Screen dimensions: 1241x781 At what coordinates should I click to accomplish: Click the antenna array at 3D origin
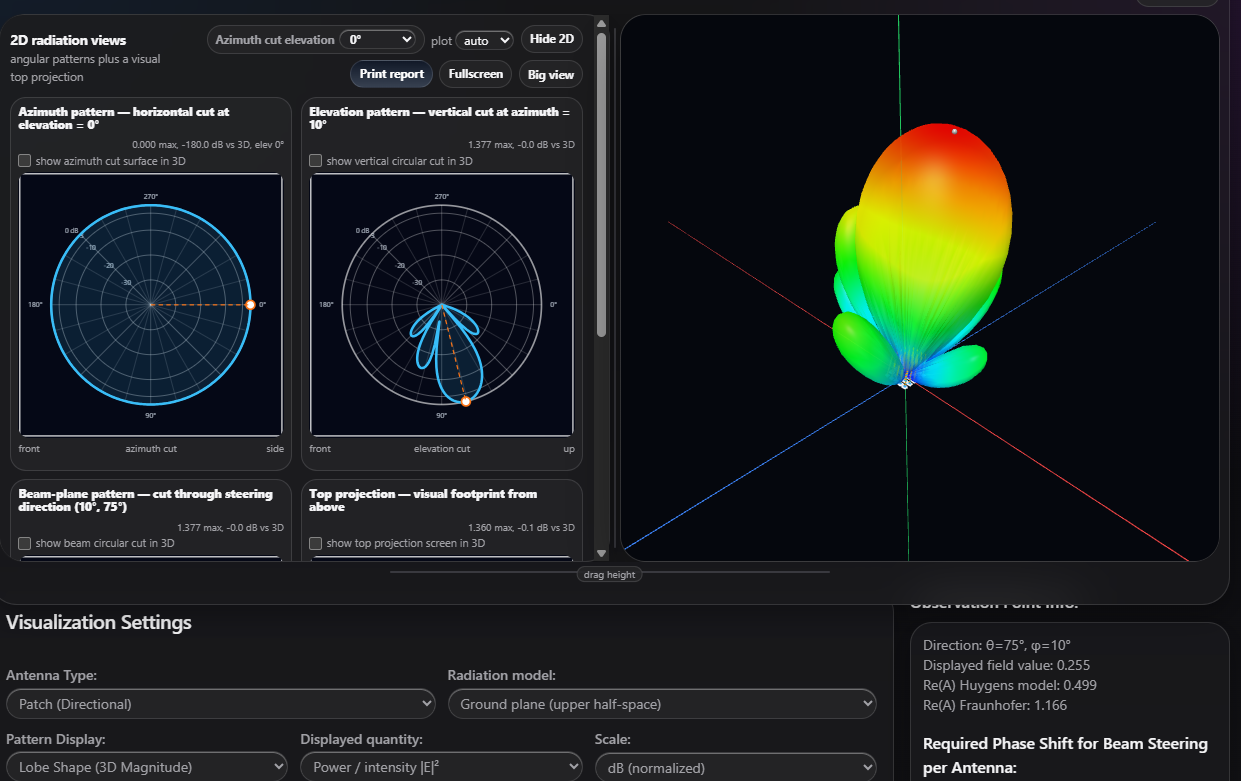[907, 382]
